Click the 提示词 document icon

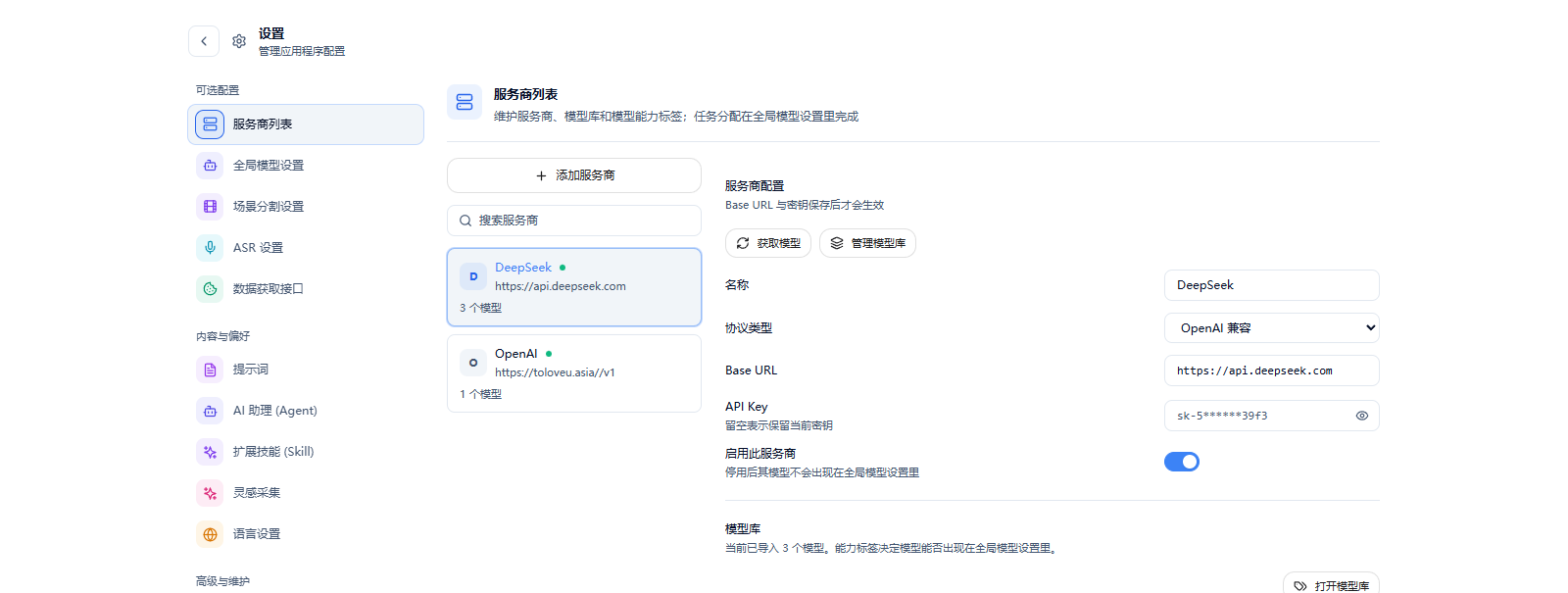(210, 370)
